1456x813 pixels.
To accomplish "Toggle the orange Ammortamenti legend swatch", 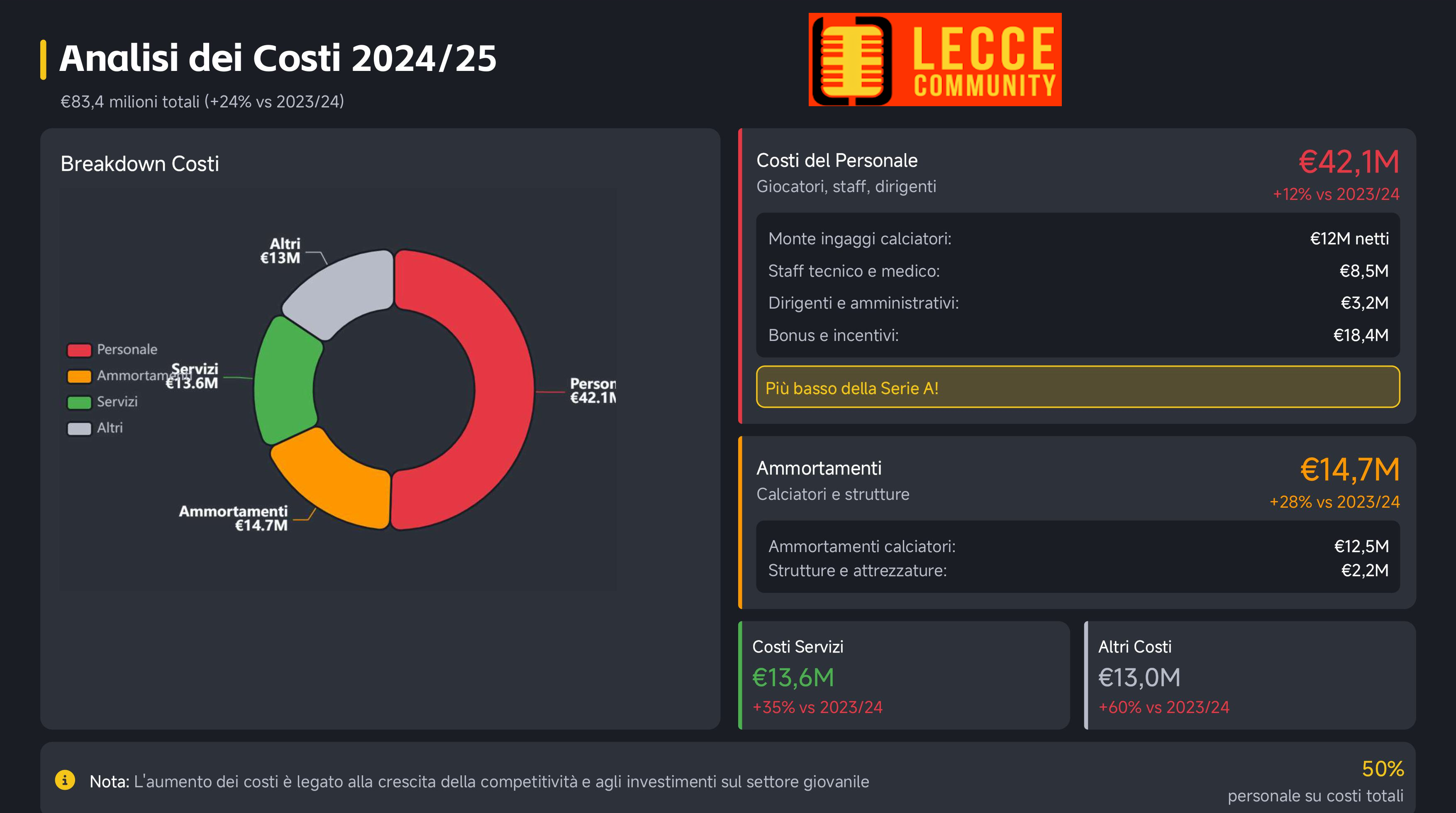I will pos(79,376).
